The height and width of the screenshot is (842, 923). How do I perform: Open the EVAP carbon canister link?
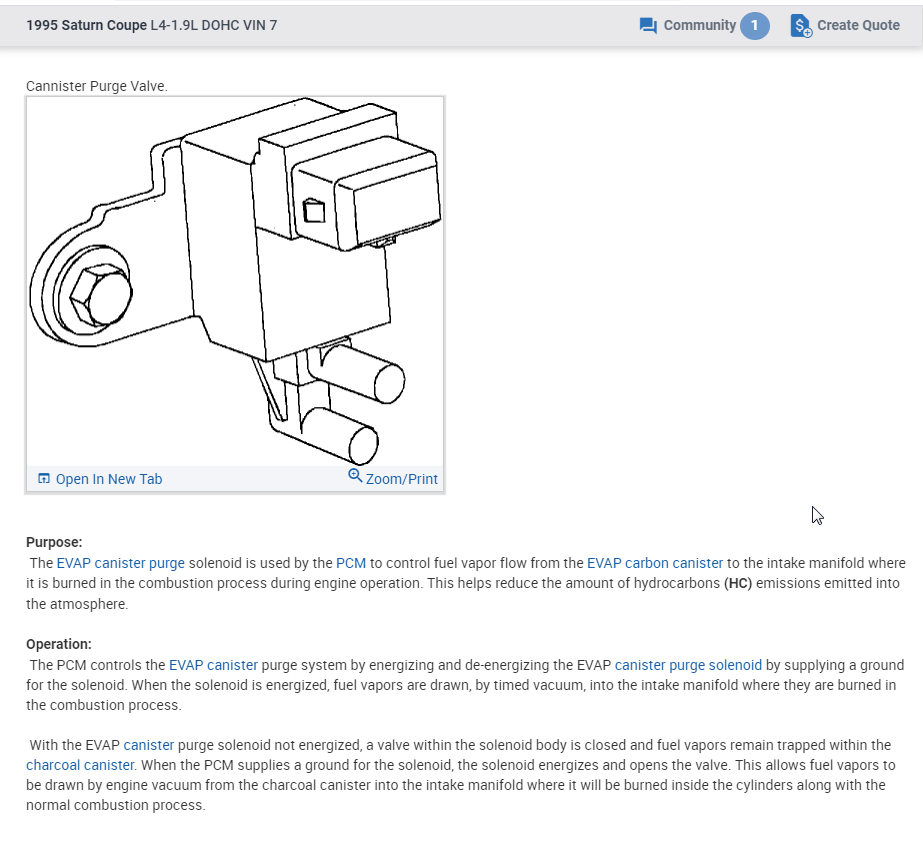click(655, 563)
